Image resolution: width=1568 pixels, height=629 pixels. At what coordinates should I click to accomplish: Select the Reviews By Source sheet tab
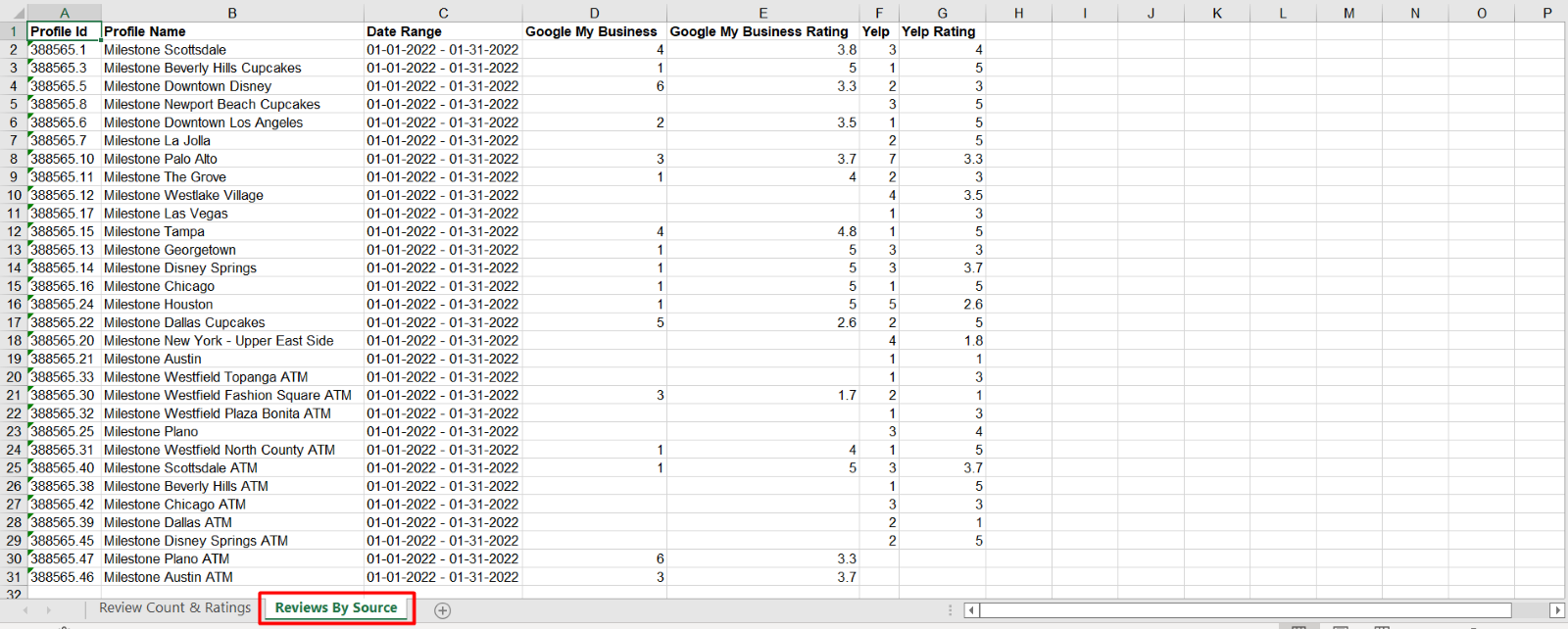coord(336,608)
